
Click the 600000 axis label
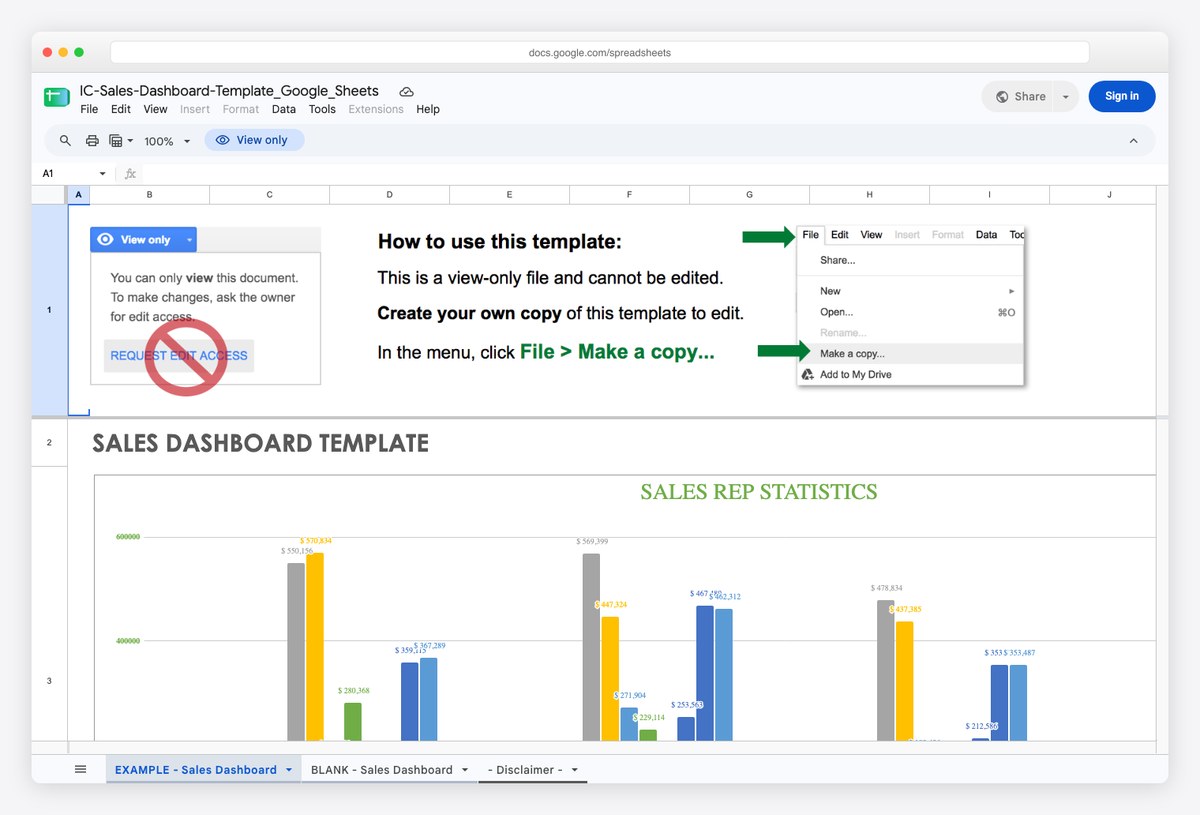coord(127,537)
